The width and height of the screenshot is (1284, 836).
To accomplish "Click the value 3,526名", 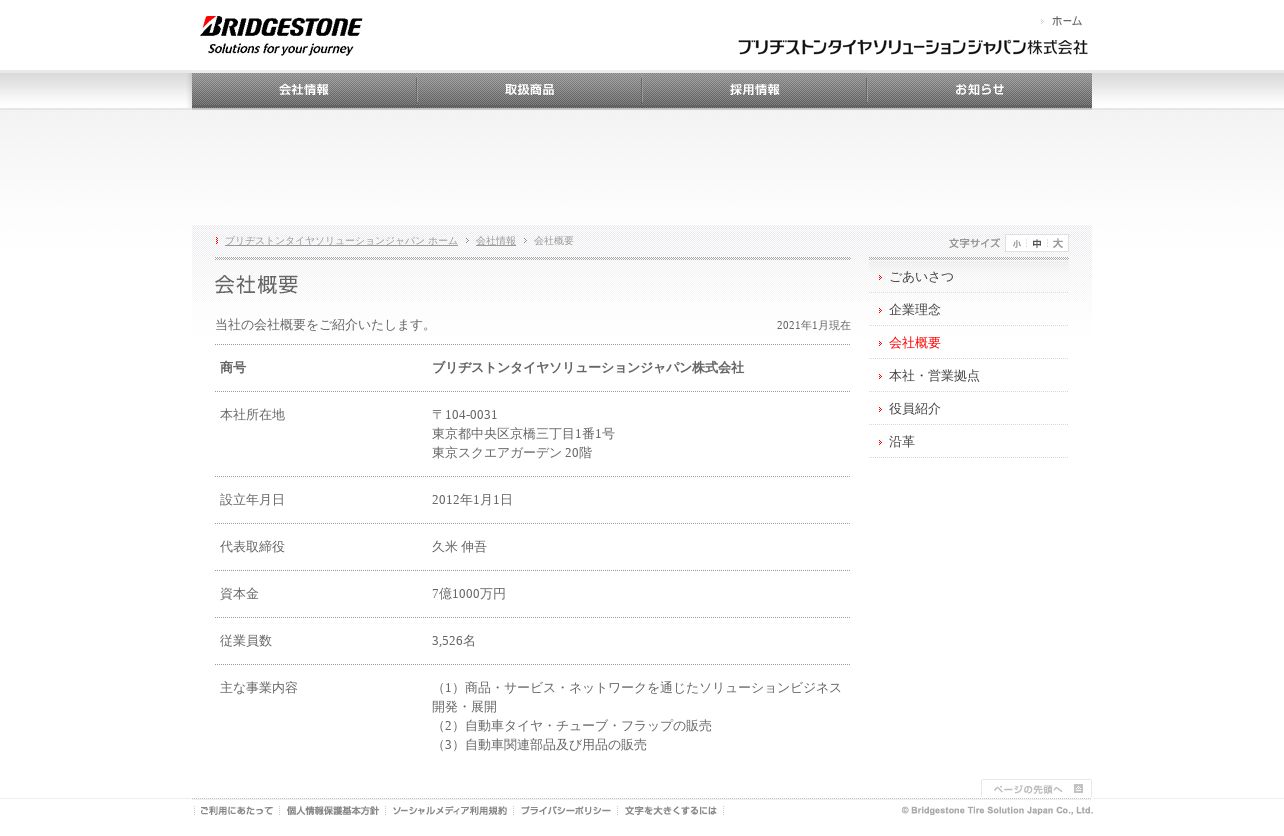I will [x=454, y=641].
